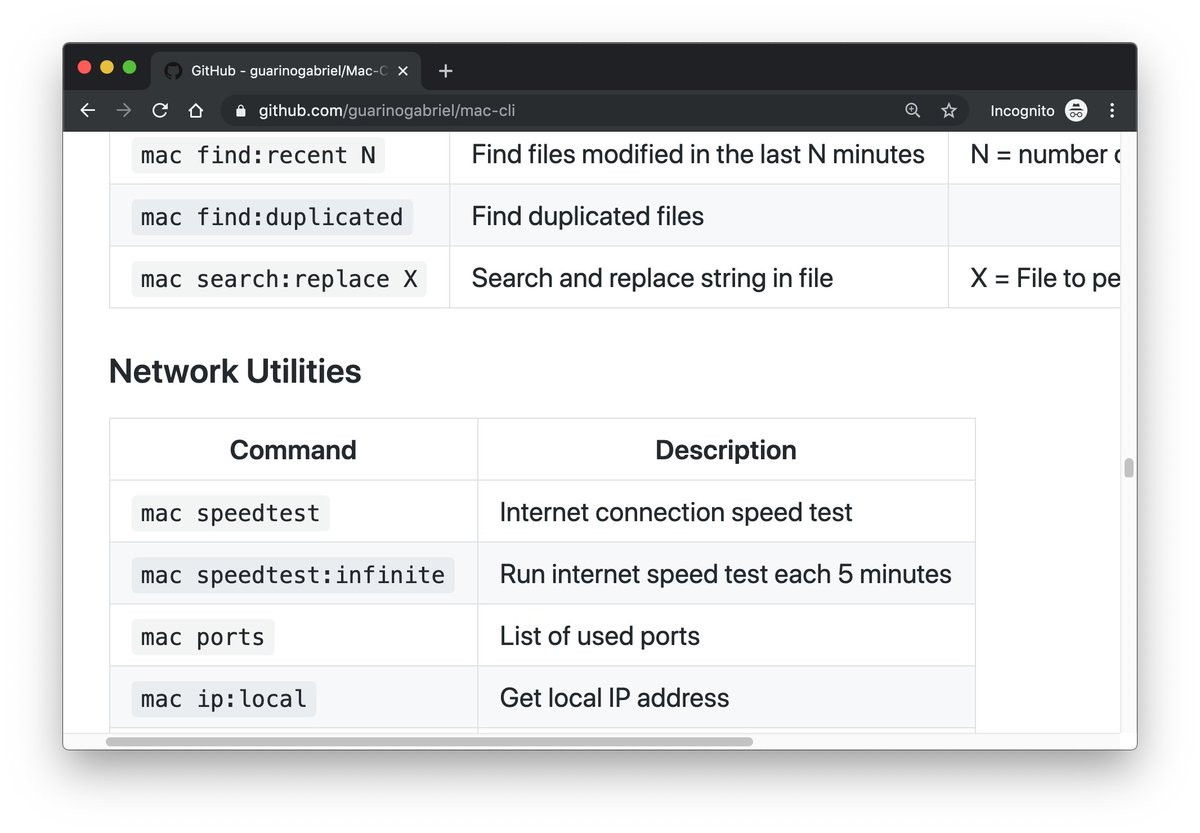Select the GitHub - guarinogabriel/Mac-CLI tab
1200x833 pixels.
click(x=287, y=71)
